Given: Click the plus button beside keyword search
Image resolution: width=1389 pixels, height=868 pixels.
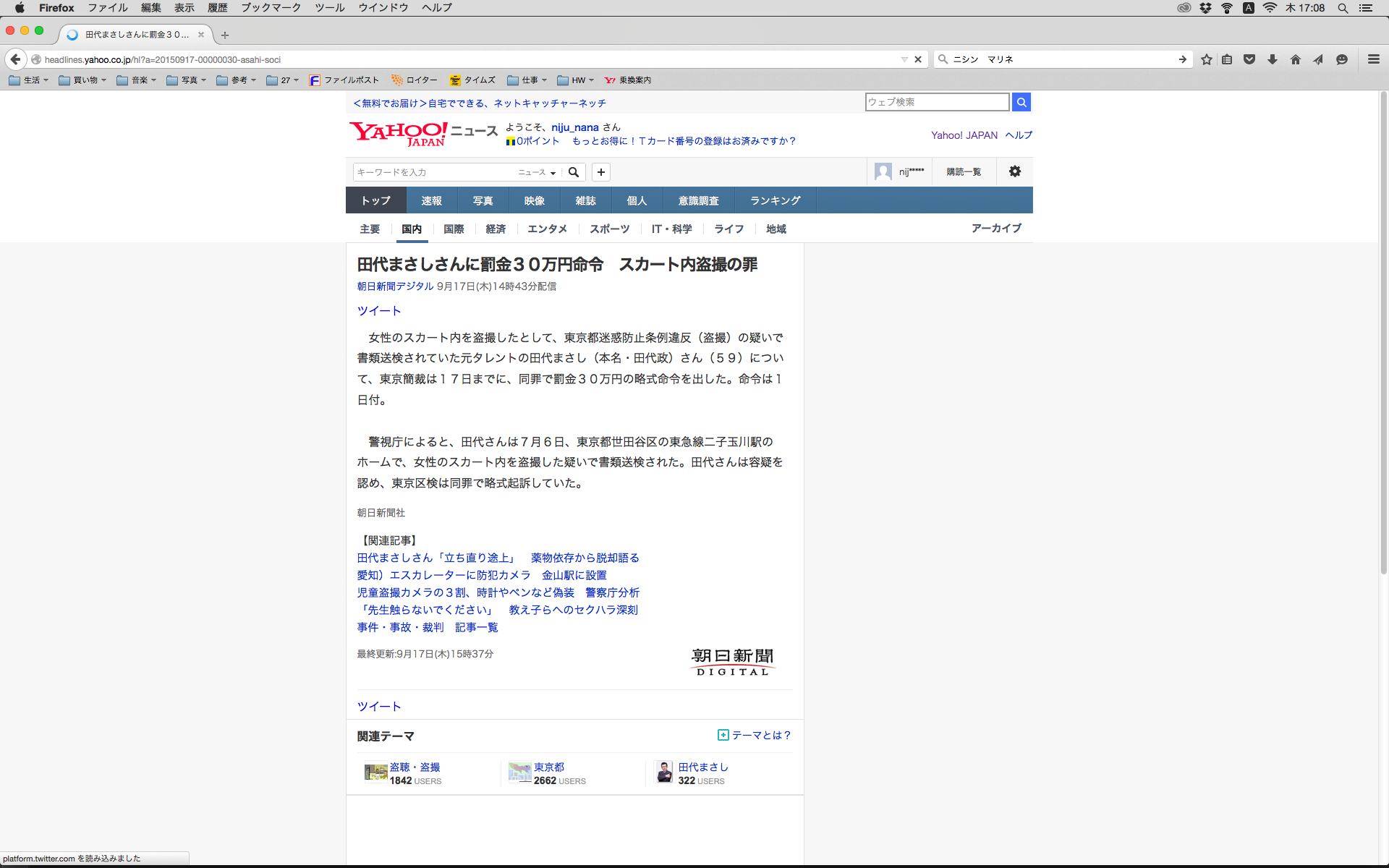Looking at the screenshot, I should point(600,172).
